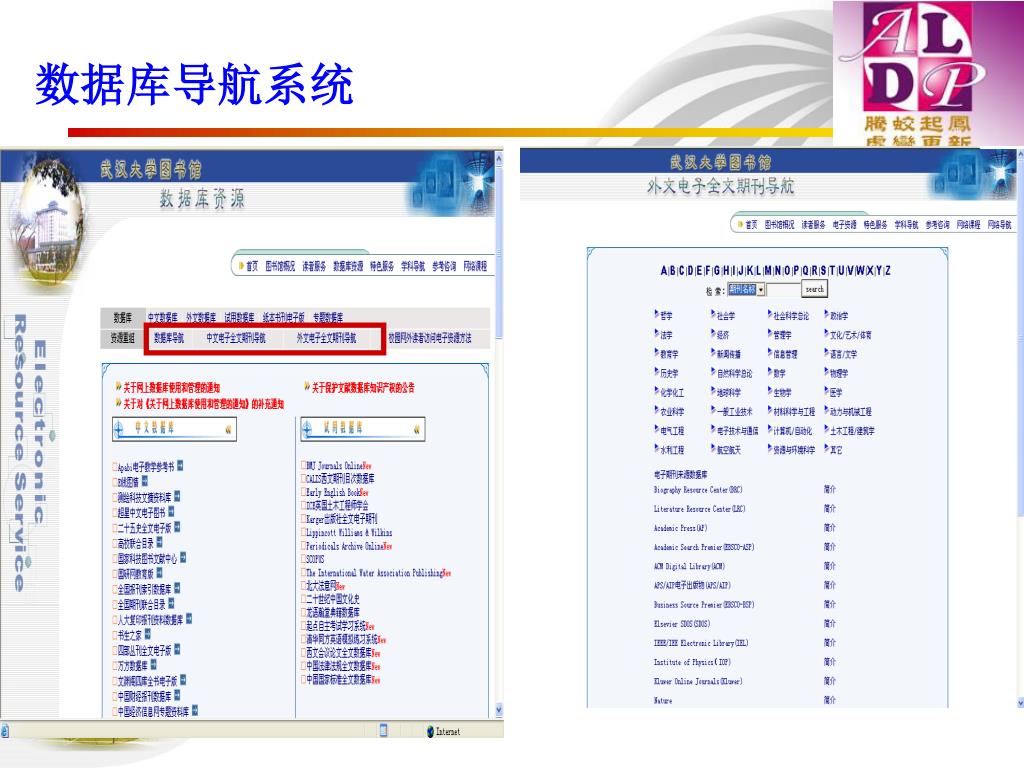Open Kluwer Online Journals entry
Screen dimensions: 1024x768
(698, 681)
